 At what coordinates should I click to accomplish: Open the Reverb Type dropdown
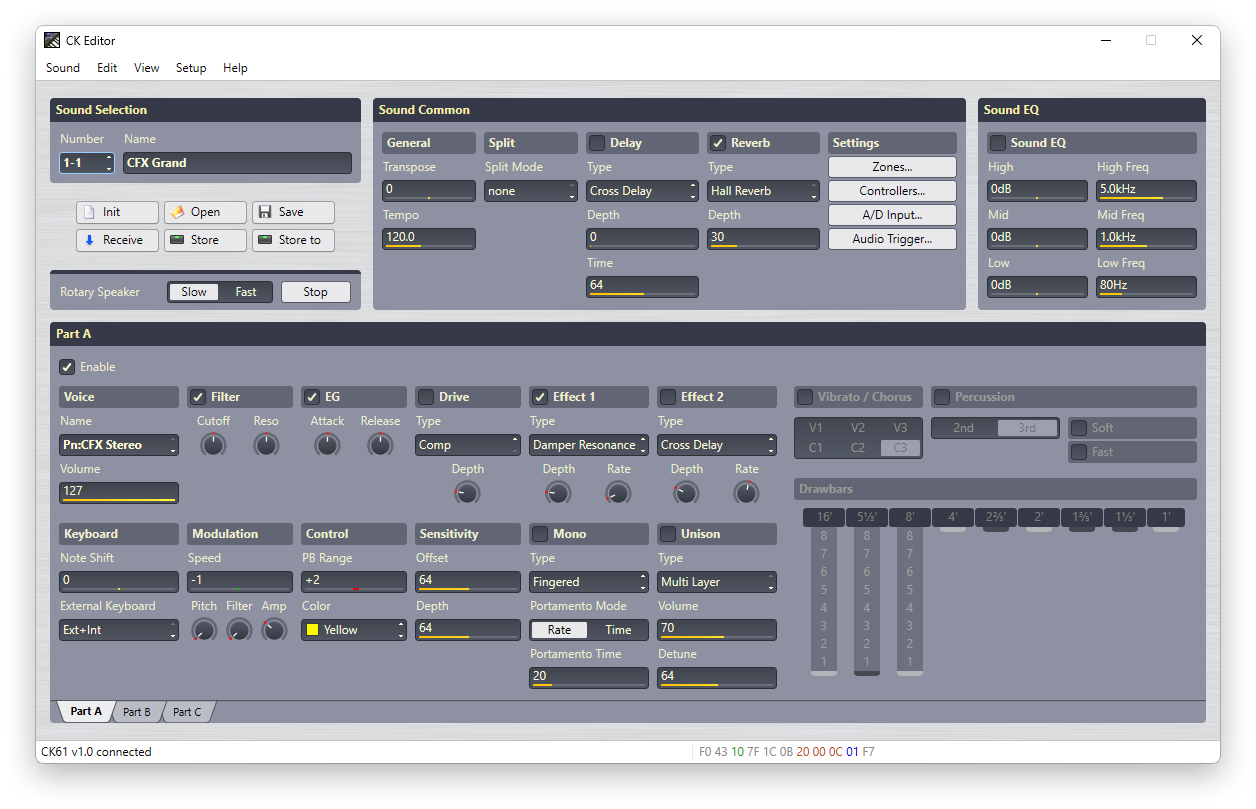pos(763,191)
